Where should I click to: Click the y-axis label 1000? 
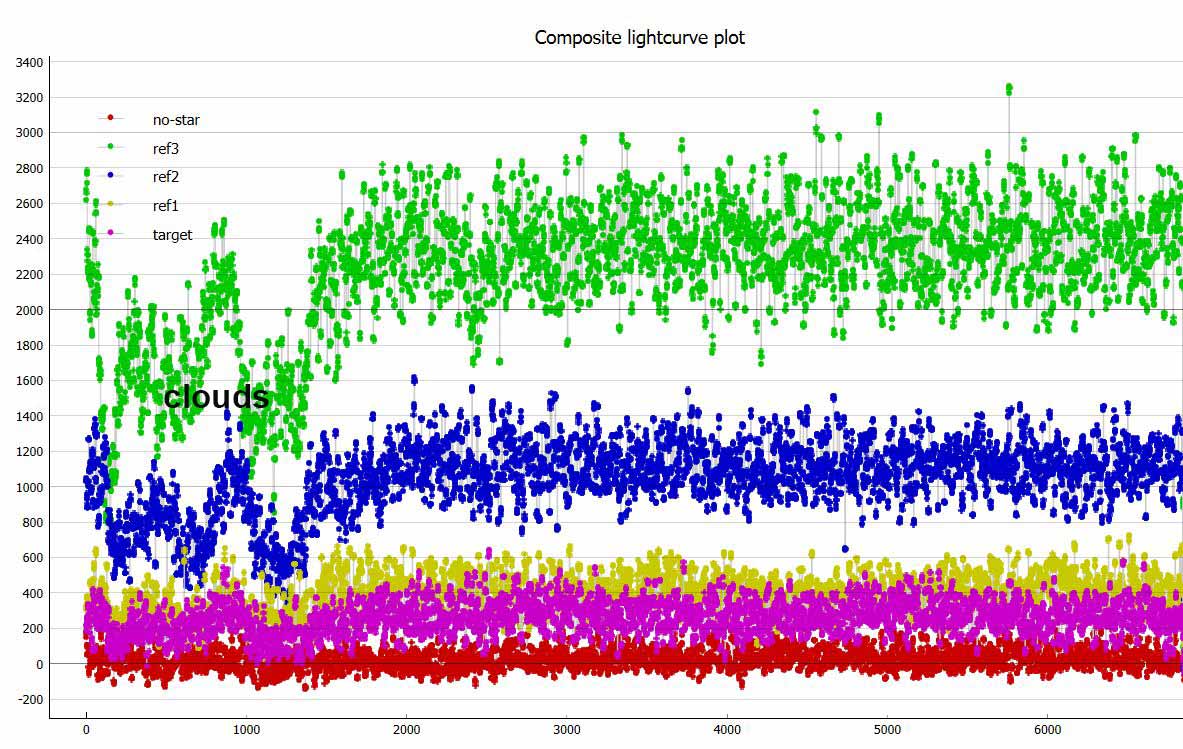coord(29,487)
